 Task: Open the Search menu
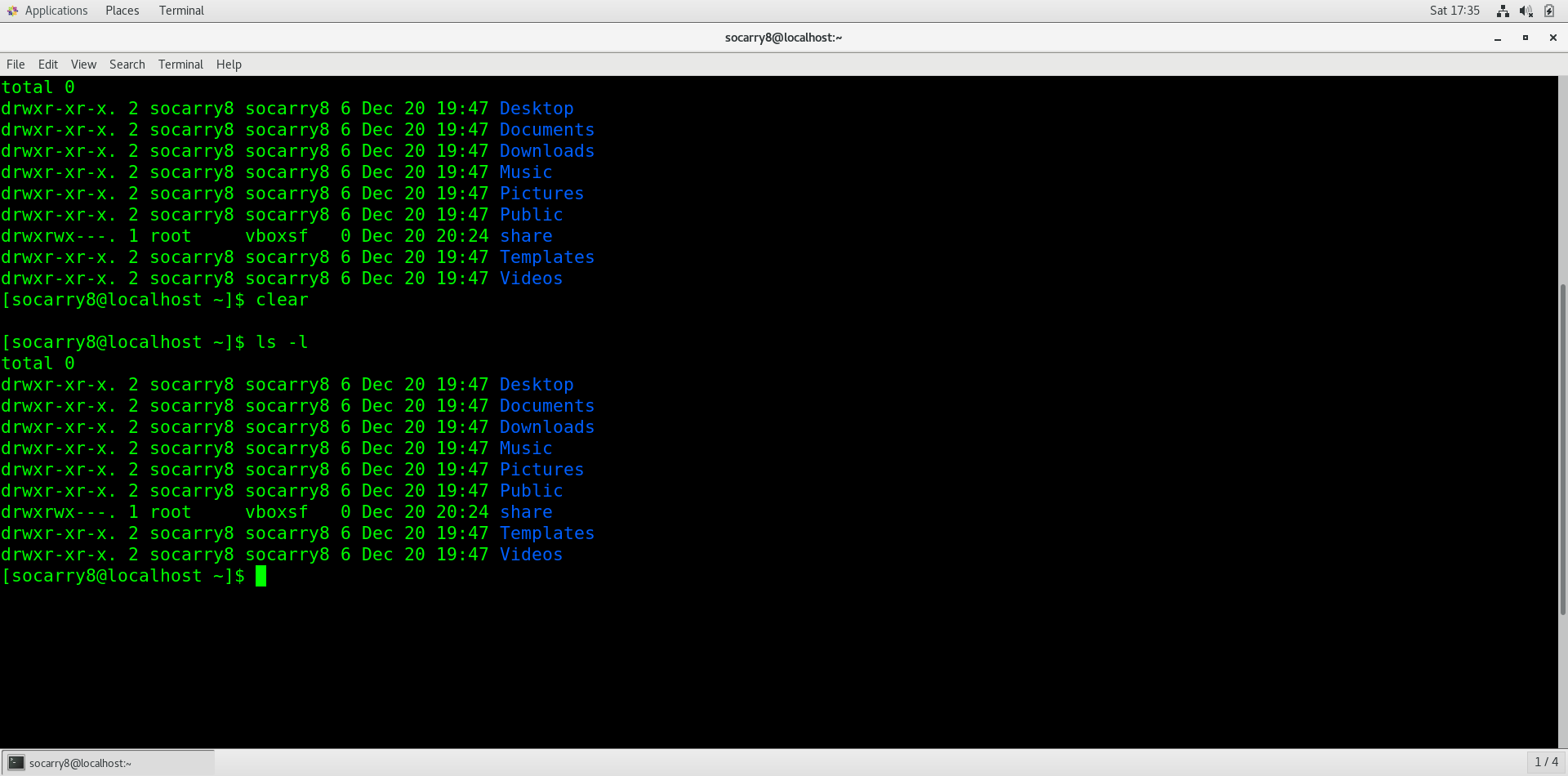127,65
